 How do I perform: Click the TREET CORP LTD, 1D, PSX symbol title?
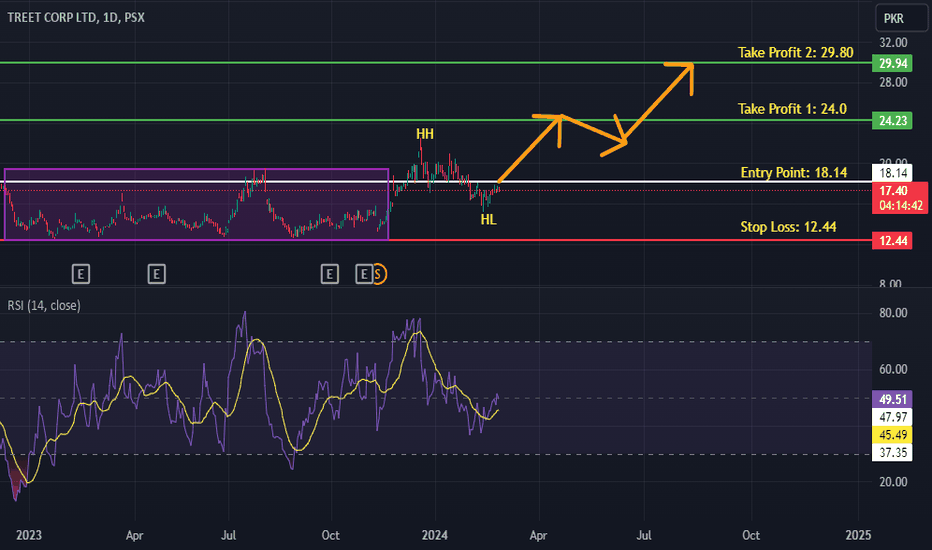click(76, 17)
